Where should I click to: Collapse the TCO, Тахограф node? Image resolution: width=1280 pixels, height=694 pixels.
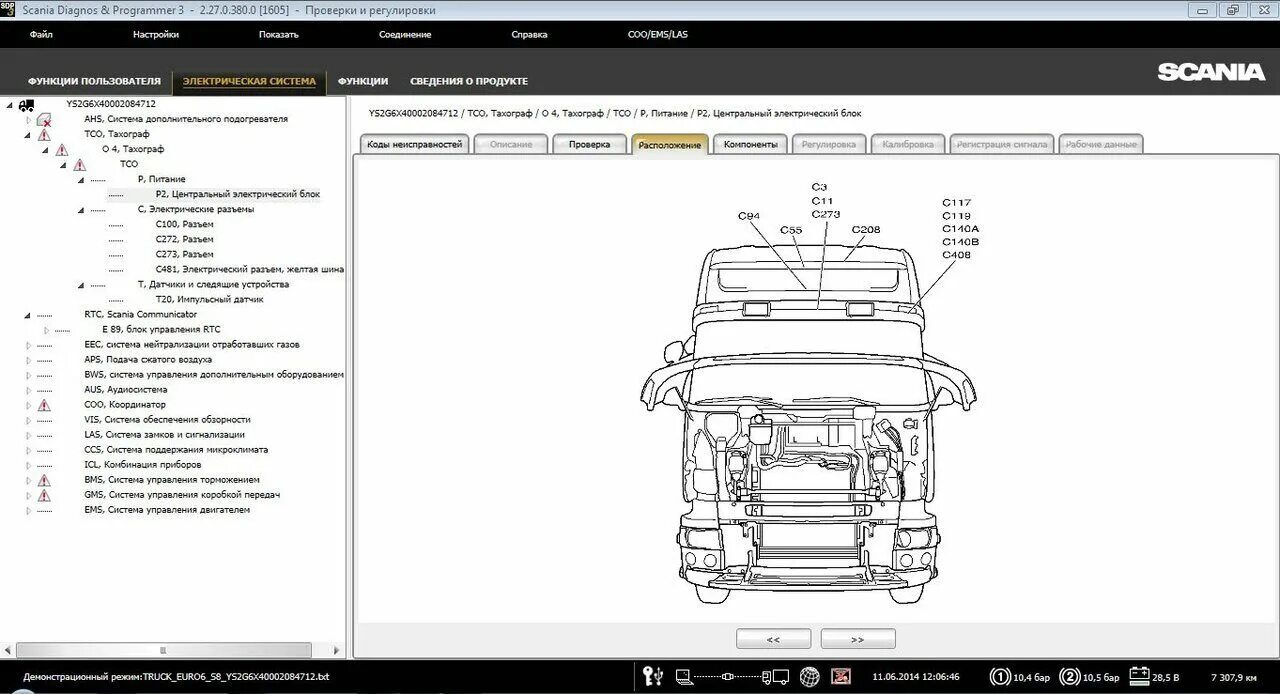(28, 134)
